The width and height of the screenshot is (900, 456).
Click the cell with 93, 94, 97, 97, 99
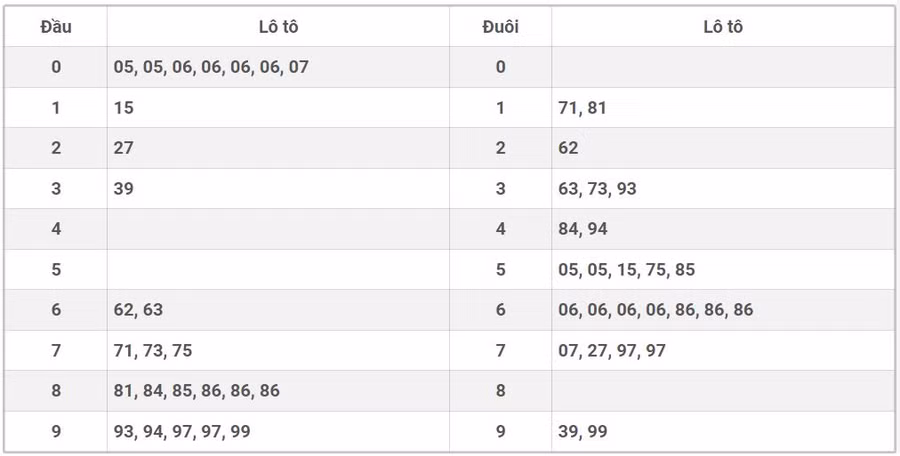181,432
